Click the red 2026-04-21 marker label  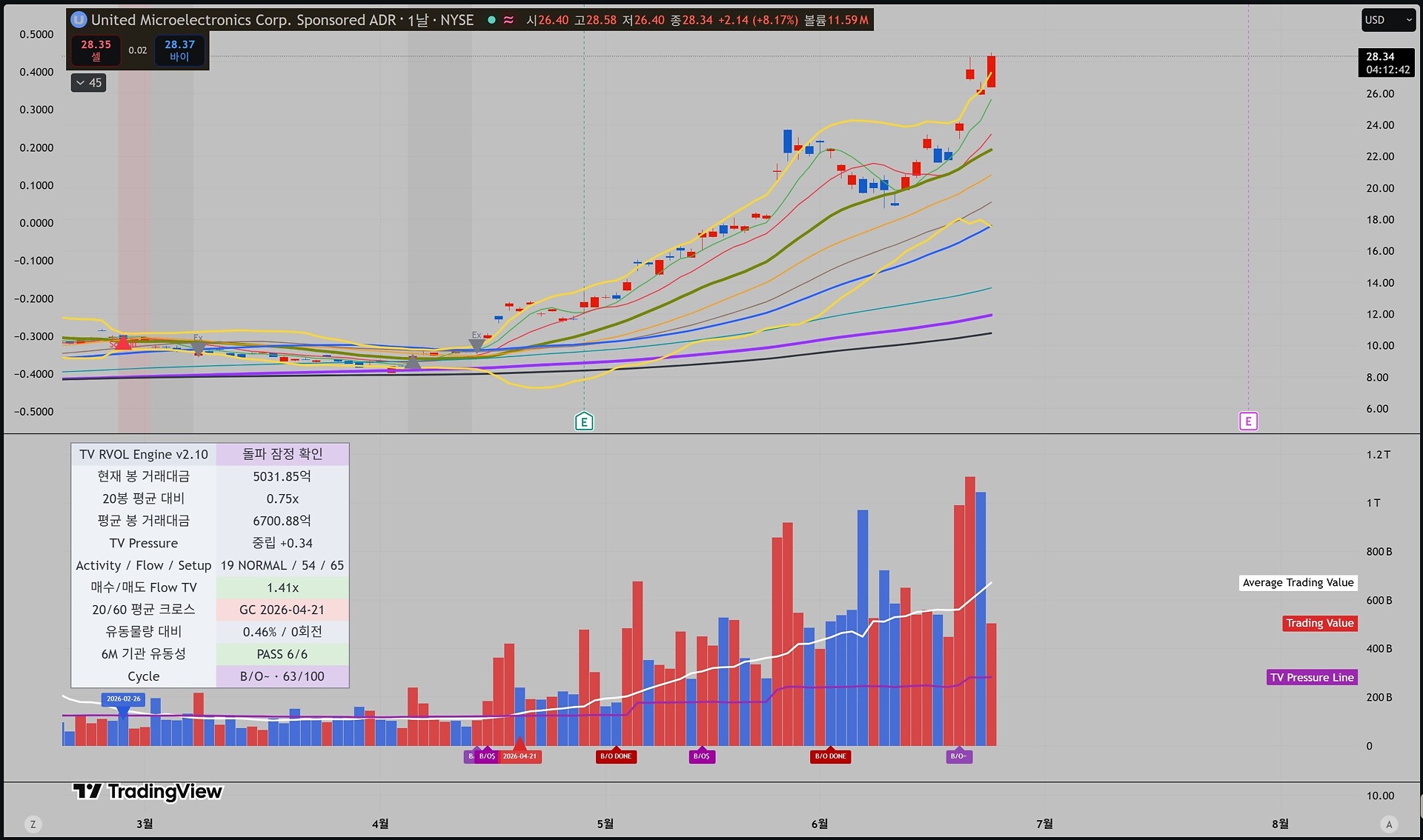[520, 756]
